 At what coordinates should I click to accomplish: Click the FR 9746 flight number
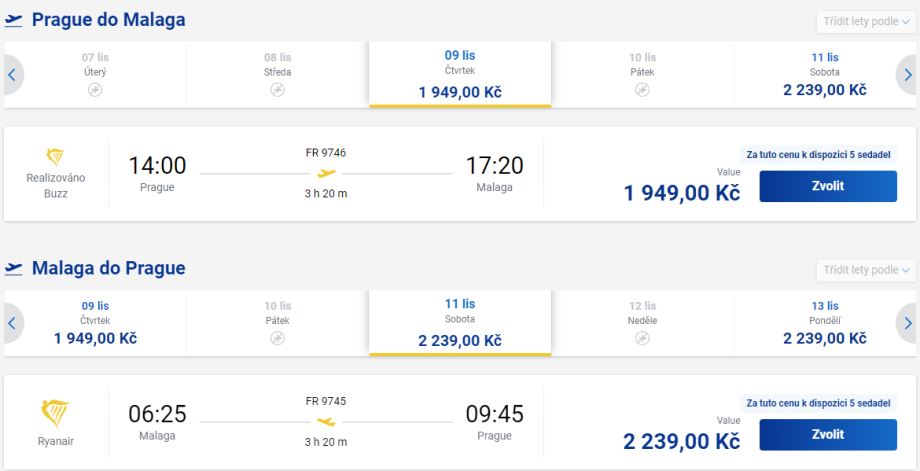[326, 153]
